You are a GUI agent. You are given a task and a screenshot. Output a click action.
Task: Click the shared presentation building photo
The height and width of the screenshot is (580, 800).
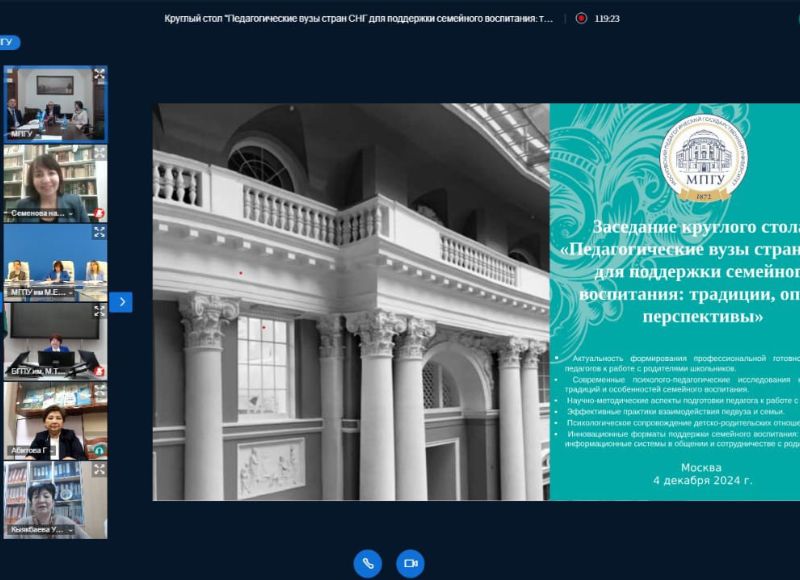(350, 300)
